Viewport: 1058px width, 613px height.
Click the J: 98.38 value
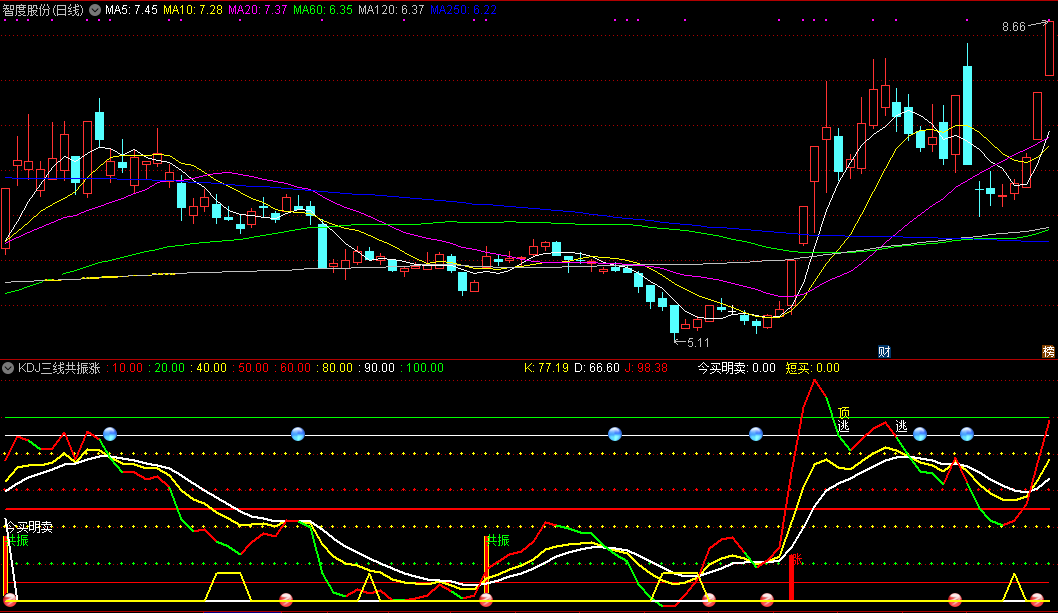645,368
